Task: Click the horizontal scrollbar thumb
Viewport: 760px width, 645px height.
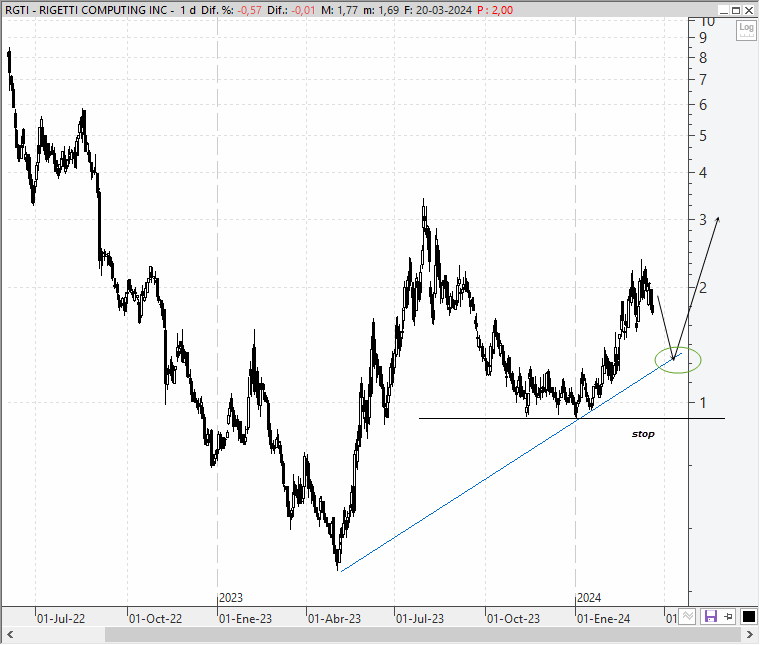Action: tap(423, 634)
